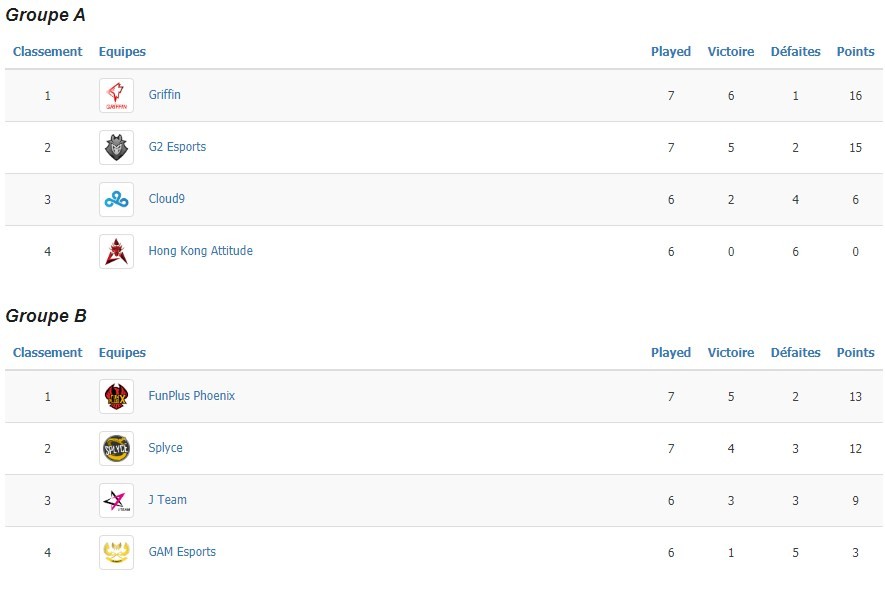Open the FunPlus Phoenix team link
The image size is (885, 590).
pyautogui.click(x=191, y=396)
